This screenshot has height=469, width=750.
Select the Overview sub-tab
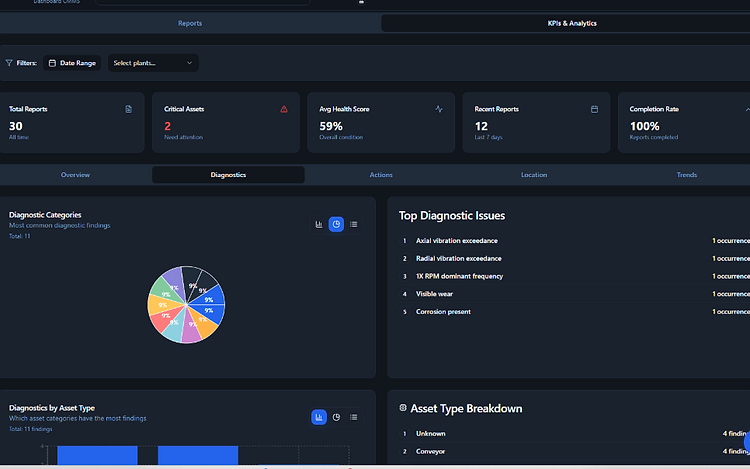[x=75, y=175]
